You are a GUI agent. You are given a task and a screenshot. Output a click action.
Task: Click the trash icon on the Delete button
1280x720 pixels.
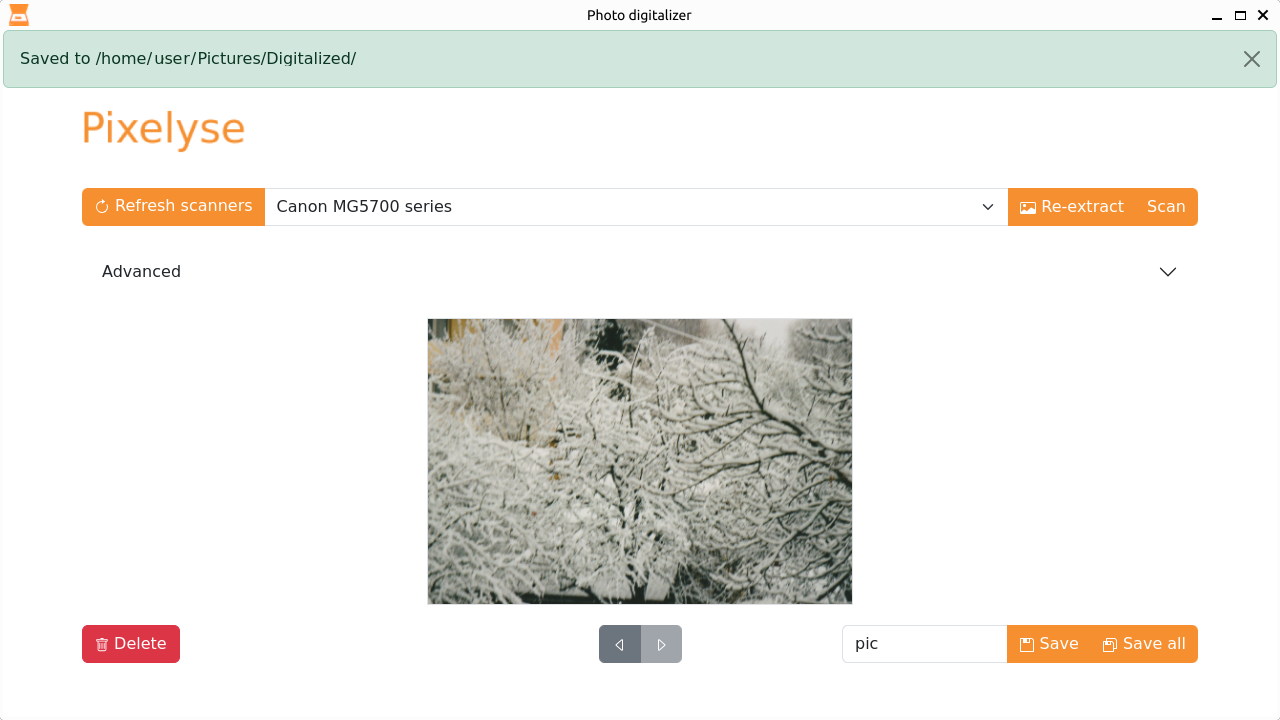pyautogui.click(x=101, y=644)
